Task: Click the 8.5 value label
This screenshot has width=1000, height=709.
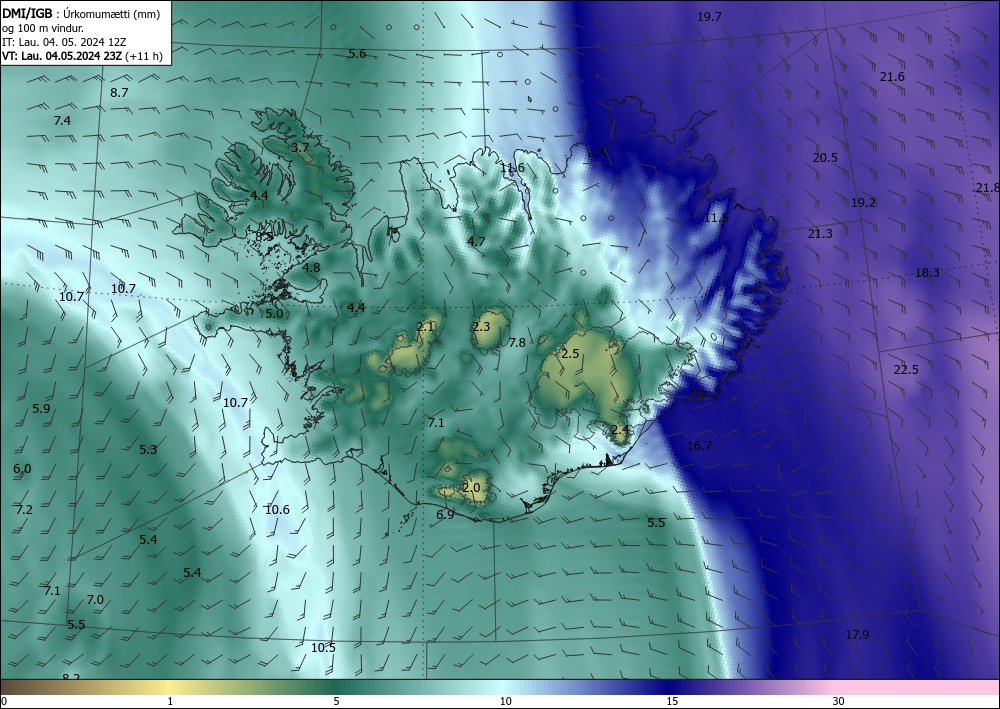Action: click(264, 237)
